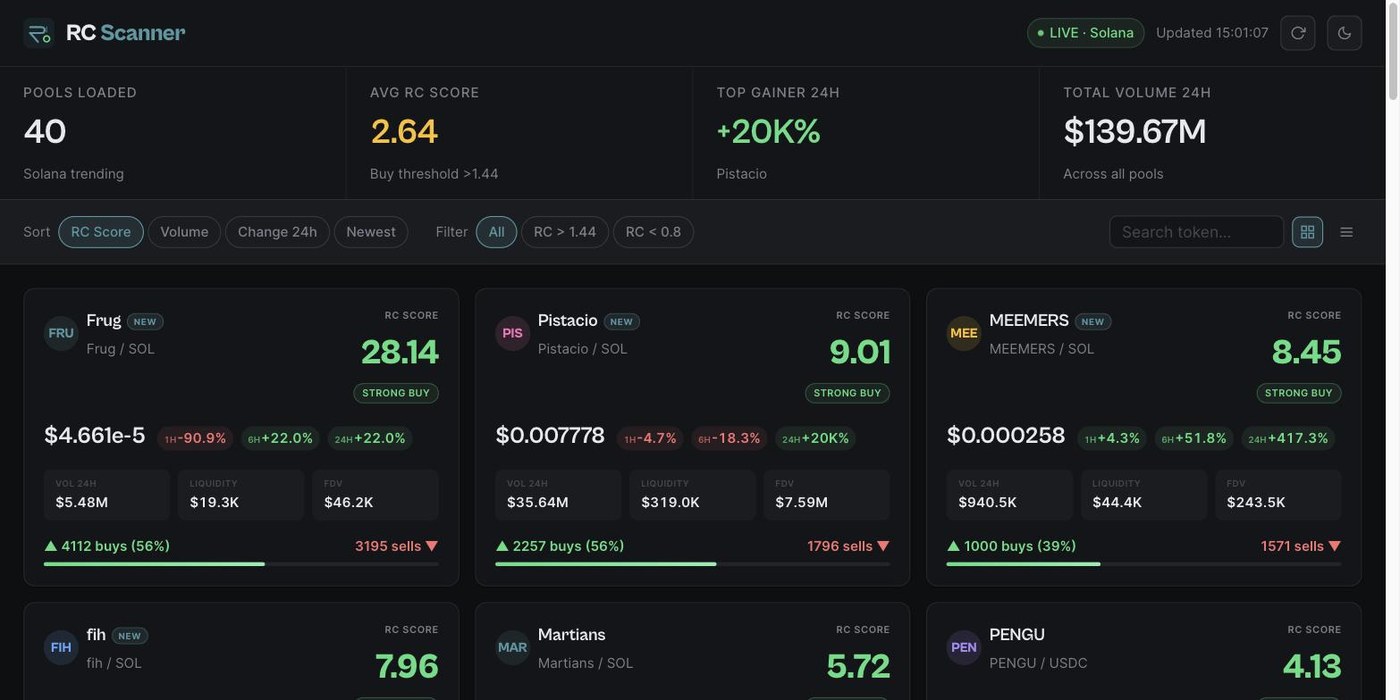Click Frug price $4.661e-5

coord(95,436)
